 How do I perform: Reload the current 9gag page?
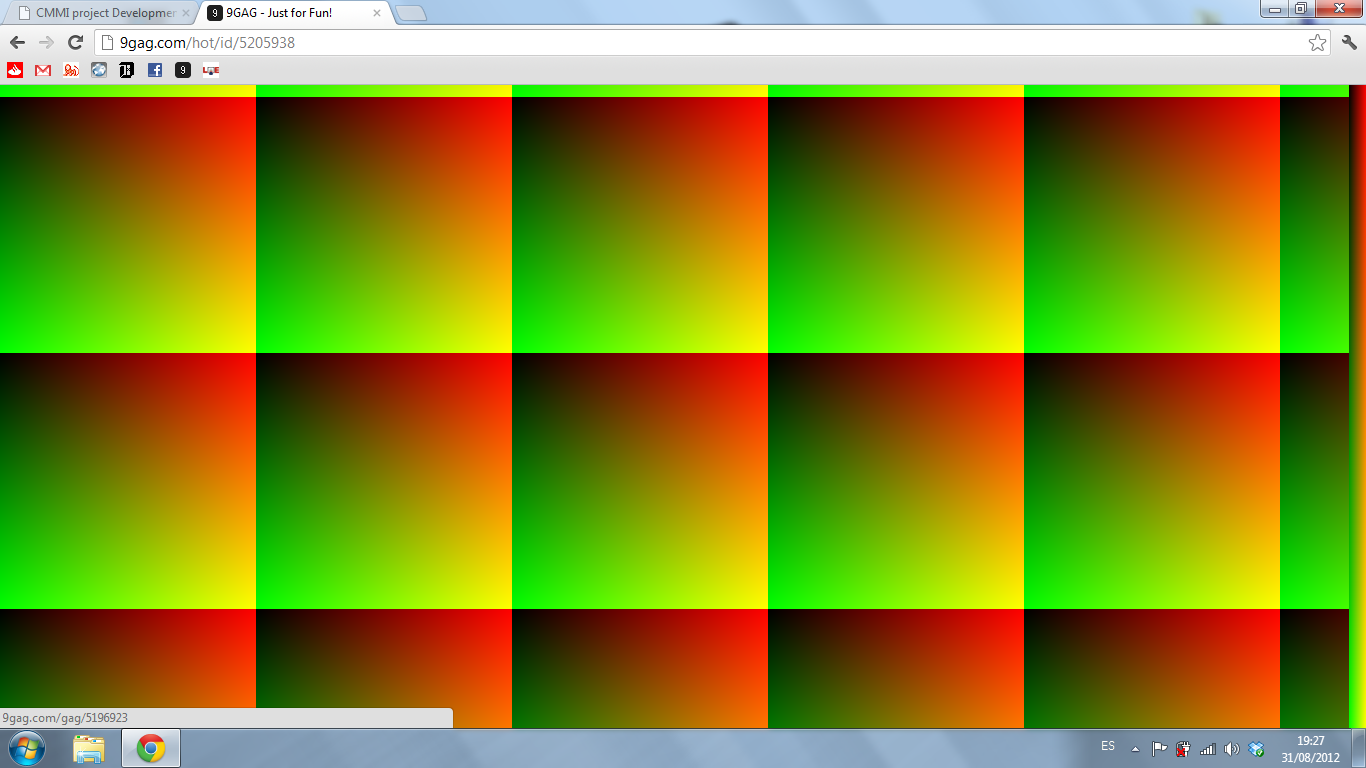click(x=75, y=43)
